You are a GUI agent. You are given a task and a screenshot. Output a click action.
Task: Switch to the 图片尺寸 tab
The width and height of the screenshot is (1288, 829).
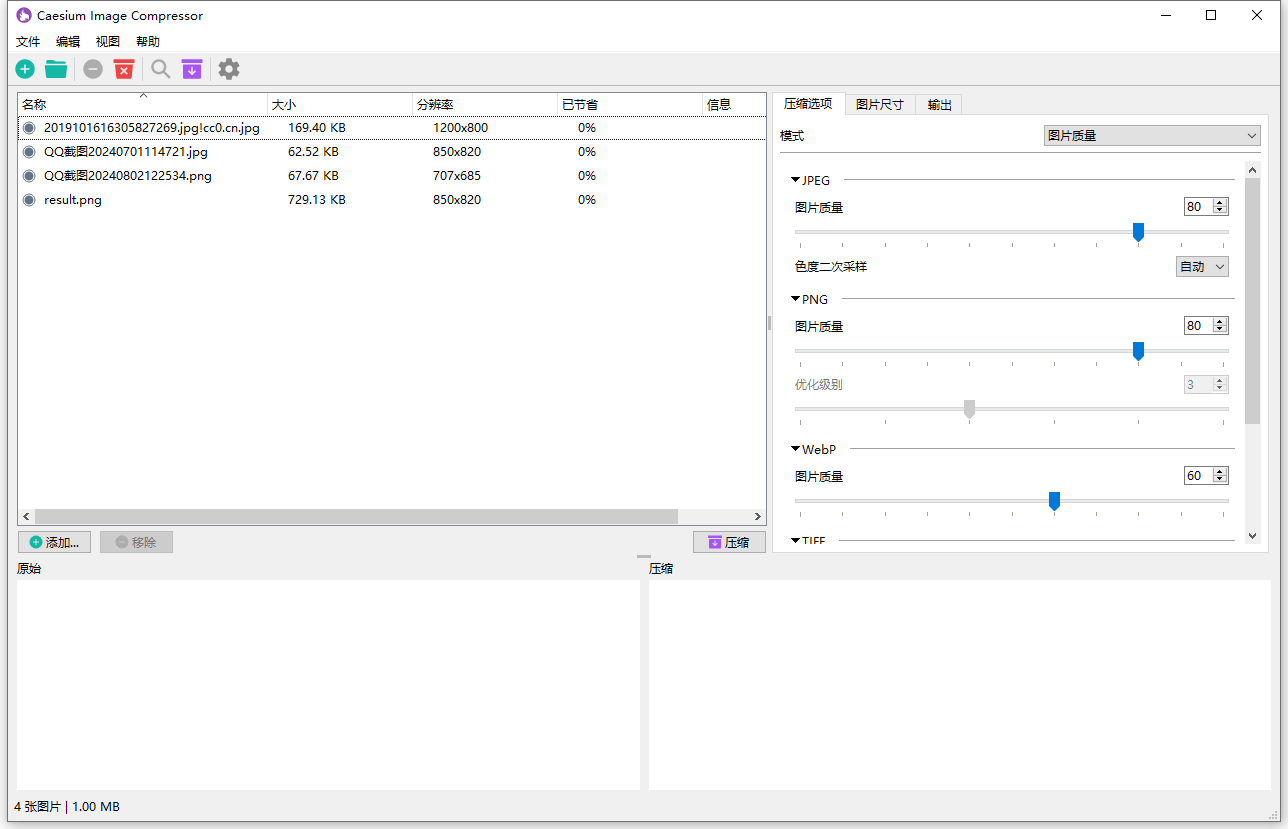pos(879,105)
